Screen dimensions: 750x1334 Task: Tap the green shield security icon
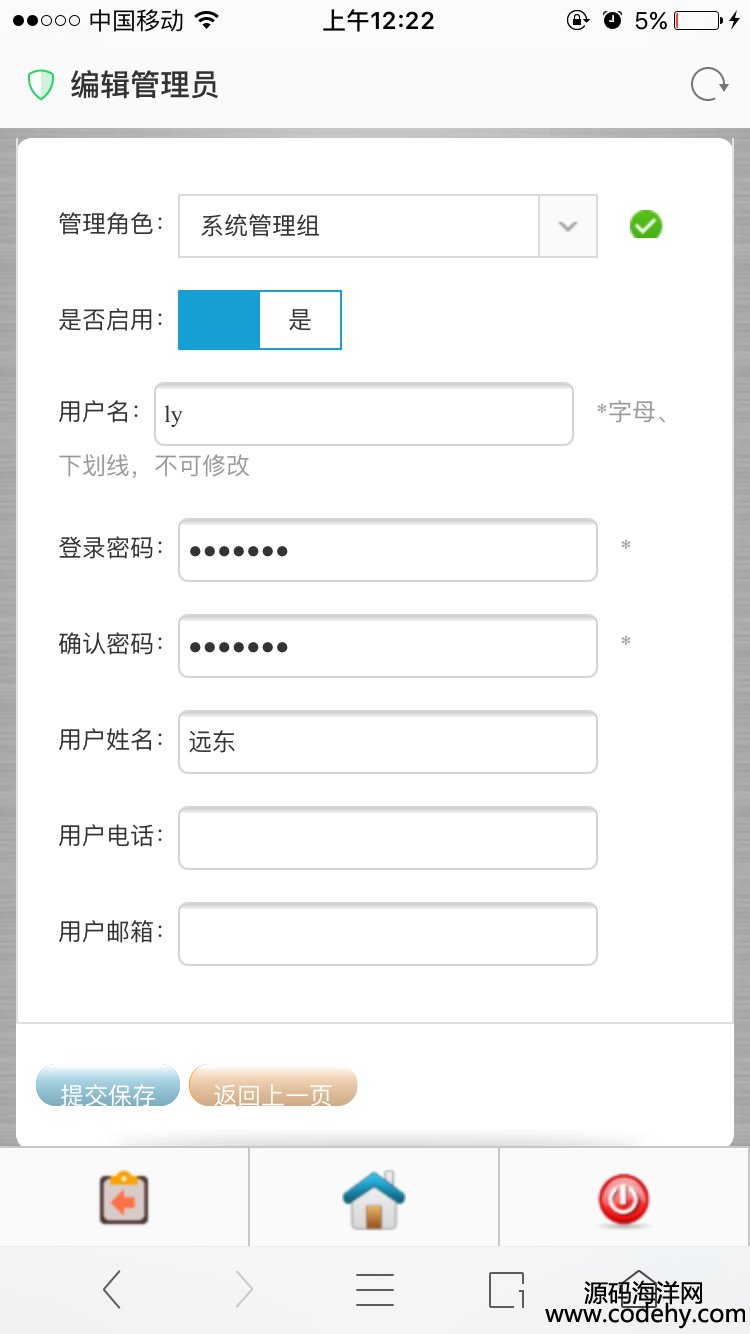(41, 85)
